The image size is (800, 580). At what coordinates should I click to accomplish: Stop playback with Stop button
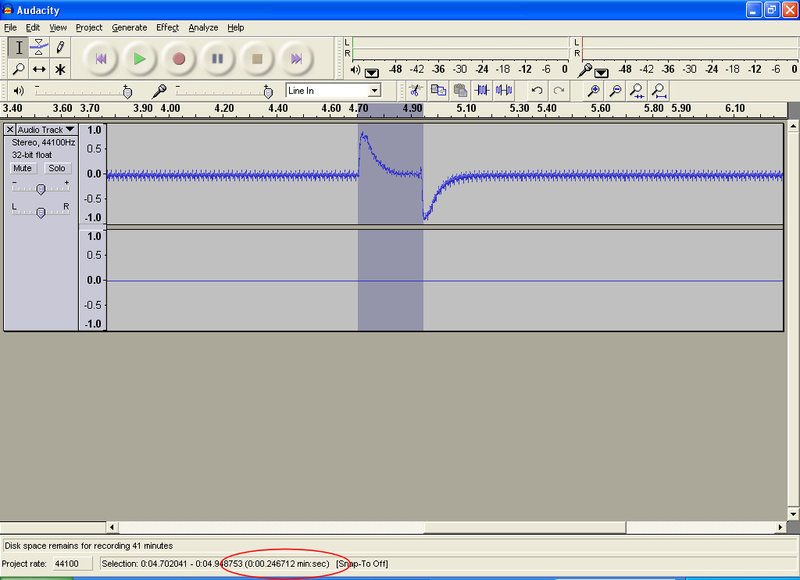click(257, 59)
